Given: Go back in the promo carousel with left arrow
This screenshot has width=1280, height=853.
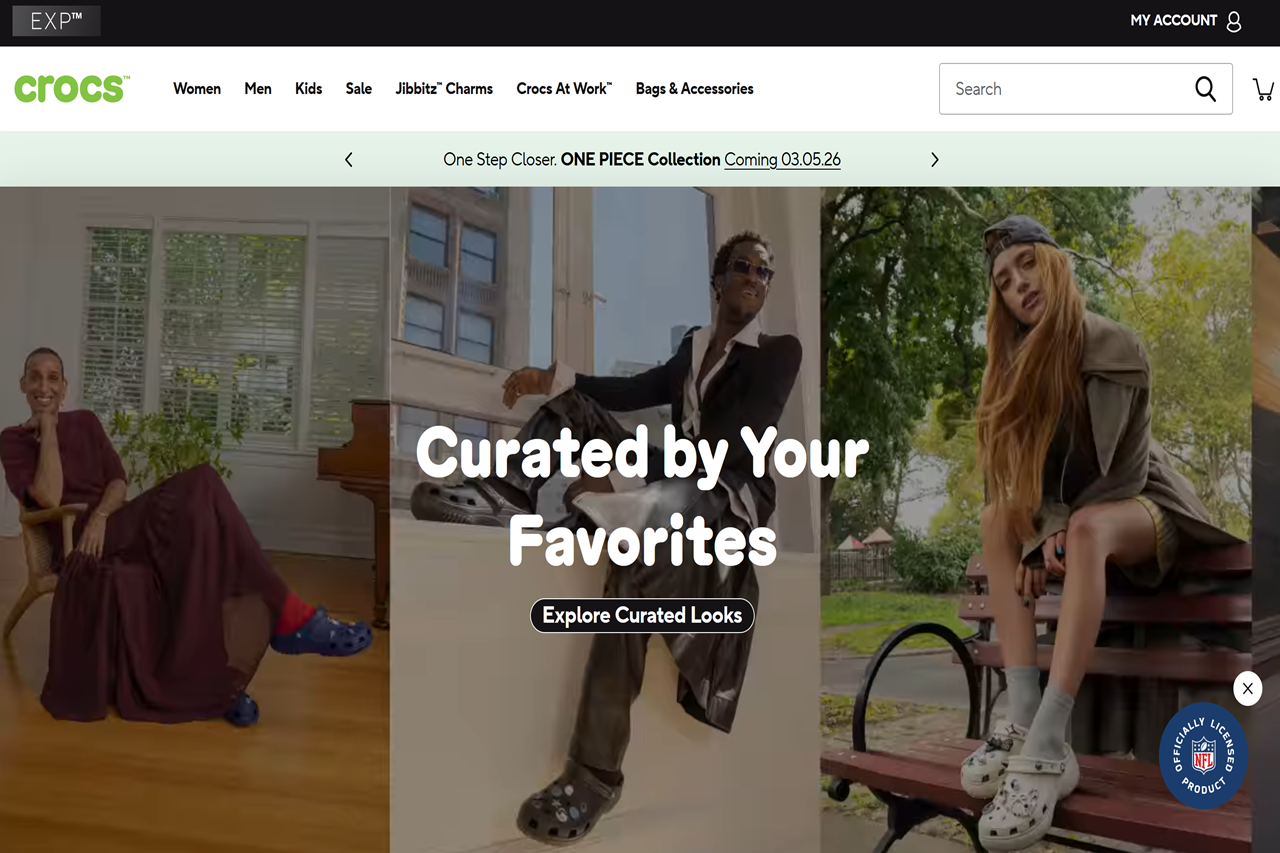Looking at the screenshot, I should click(x=348, y=159).
